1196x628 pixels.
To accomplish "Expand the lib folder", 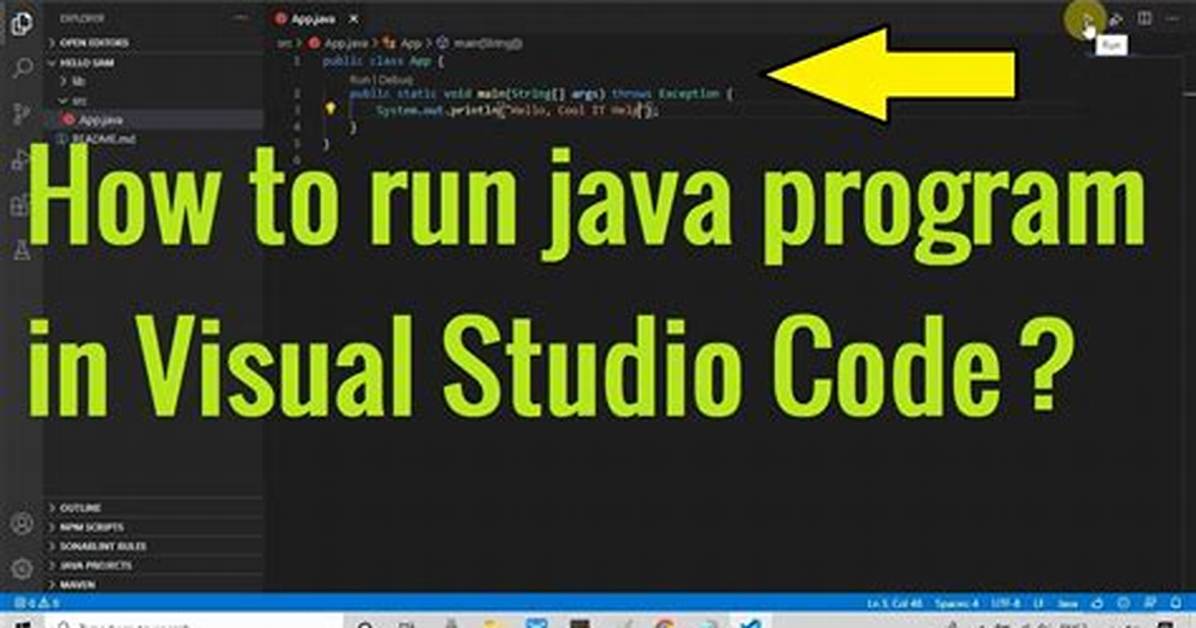I will [153, 81].
